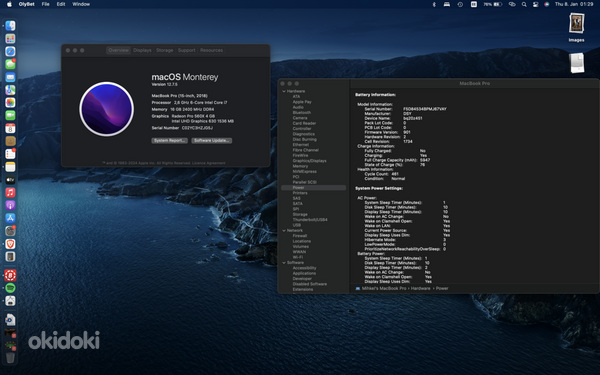Screen dimensions: 600x375
Task: Open System Preferences in the dock
Action: click(x=10, y=231)
